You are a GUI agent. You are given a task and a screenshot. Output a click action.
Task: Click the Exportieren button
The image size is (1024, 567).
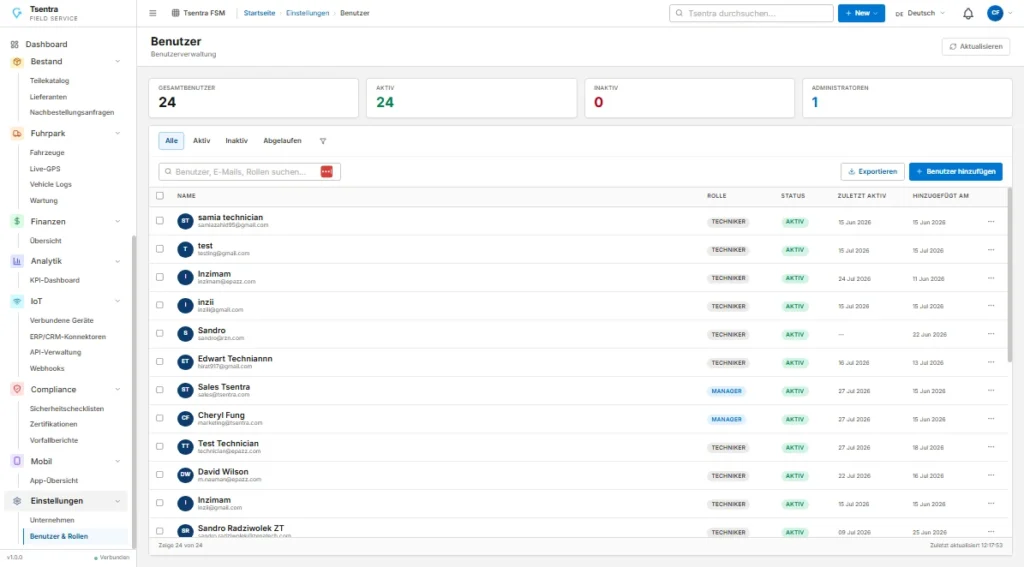[872, 172]
